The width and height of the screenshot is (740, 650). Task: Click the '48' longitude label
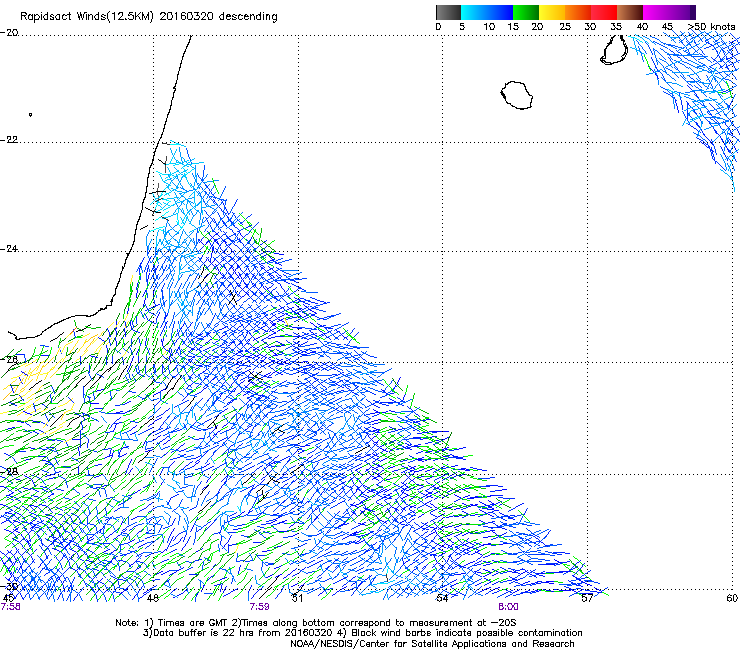tap(152, 598)
